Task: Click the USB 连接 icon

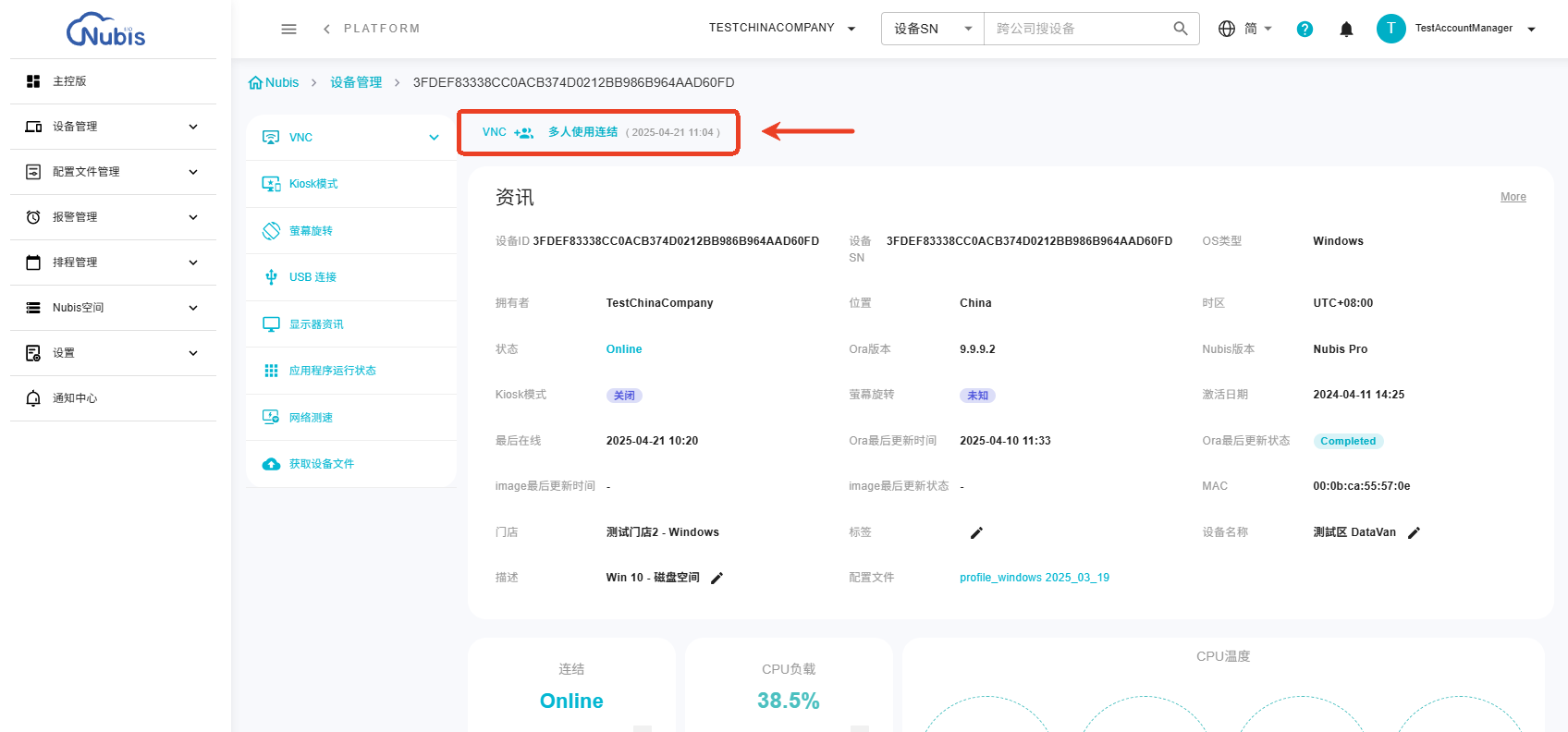Action: click(271, 277)
